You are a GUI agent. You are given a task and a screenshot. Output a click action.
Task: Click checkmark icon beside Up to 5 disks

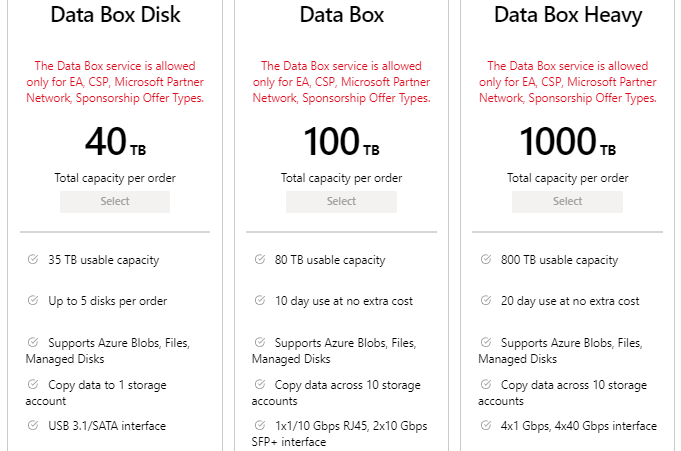click(x=33, y=300)
